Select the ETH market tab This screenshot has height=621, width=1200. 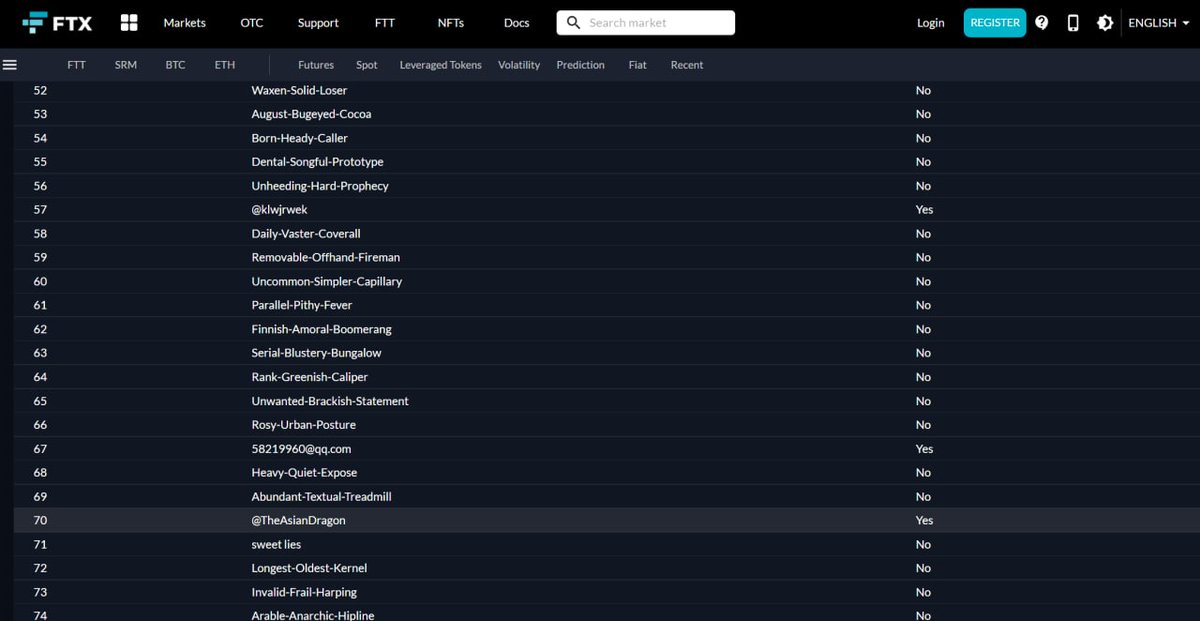pyautogui.click(x=225, y=65)
